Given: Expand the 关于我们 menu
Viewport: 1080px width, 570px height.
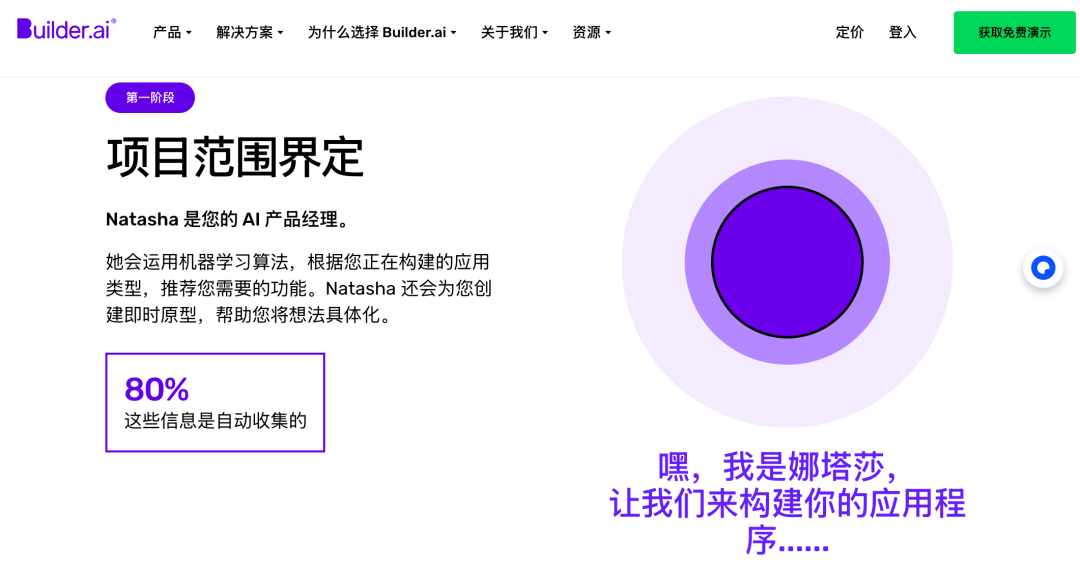Looking at the screenshot, I should click(x=514, y=32).
